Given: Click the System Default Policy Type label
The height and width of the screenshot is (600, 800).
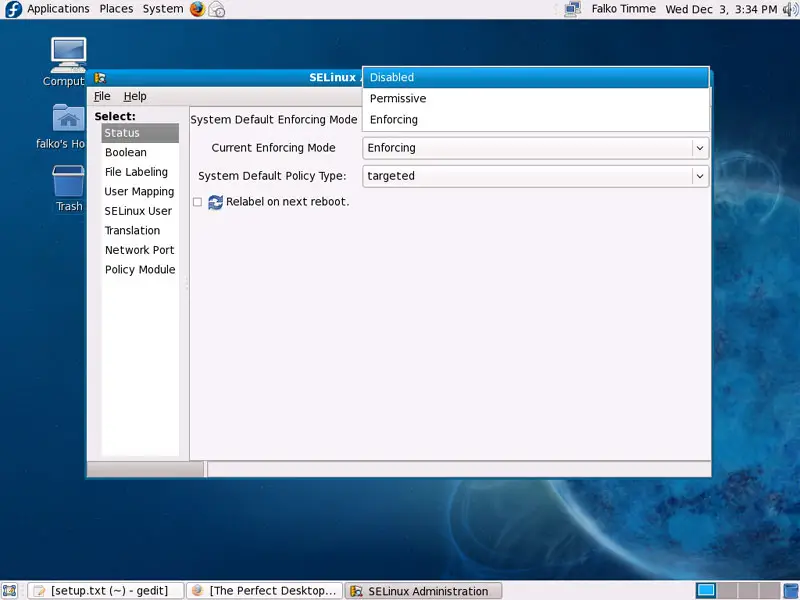Looking at the screenshot, I should click(x=272, y=176).
